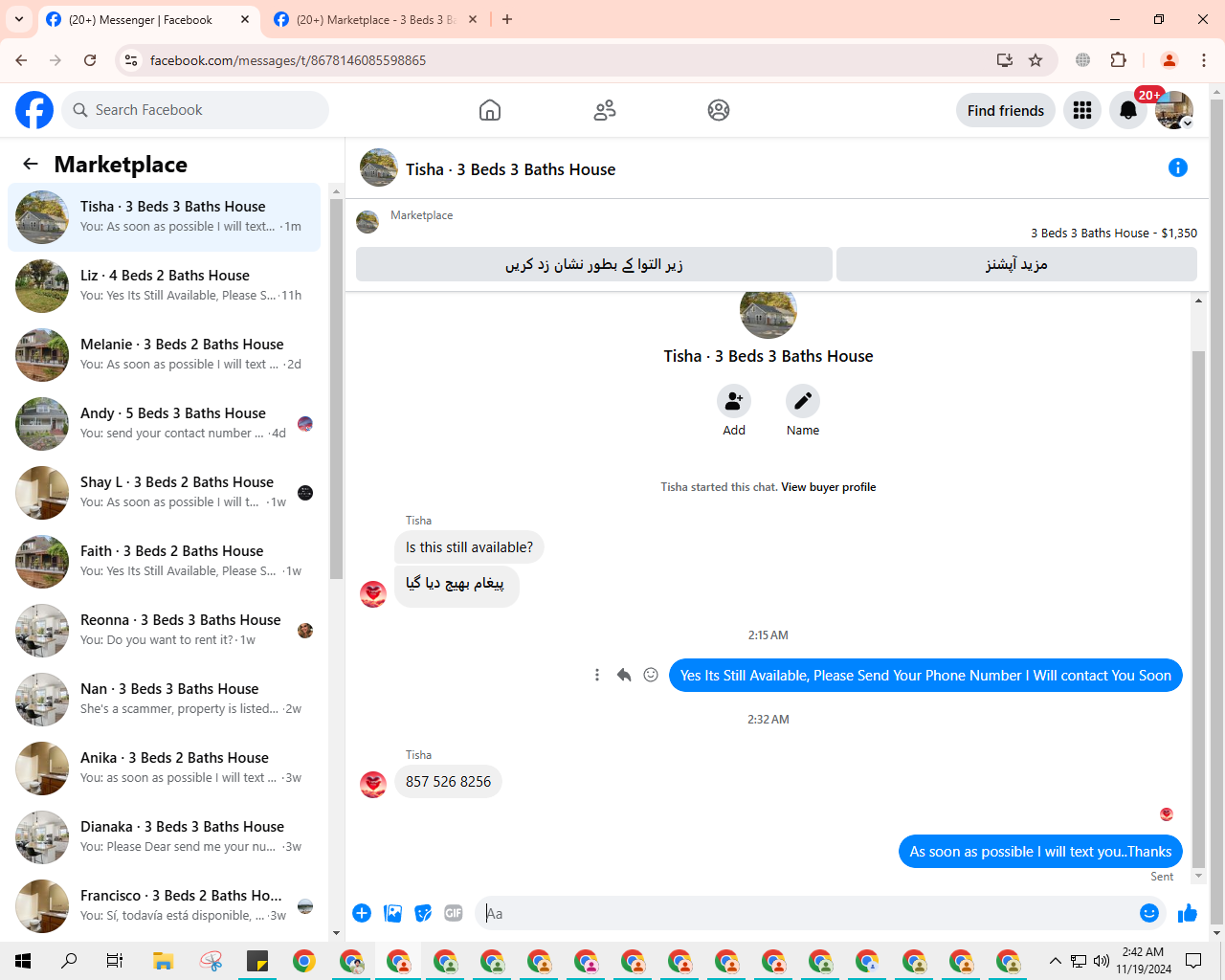Viewport: 1225px width, 980px height.
Task: Click the More options Urdu button
Action: point(1016,264)
